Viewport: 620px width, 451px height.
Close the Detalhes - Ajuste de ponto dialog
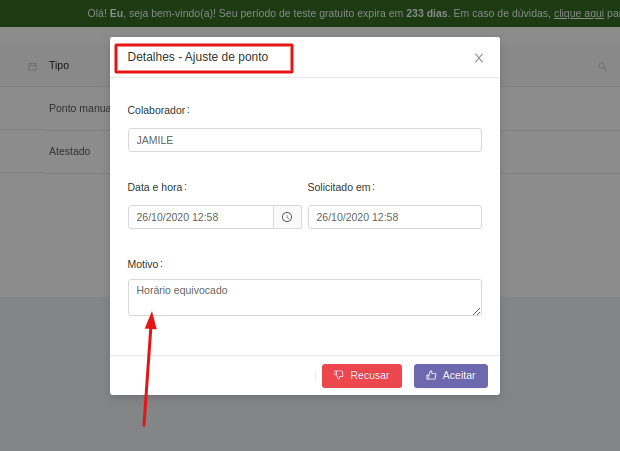coord(479,58)
